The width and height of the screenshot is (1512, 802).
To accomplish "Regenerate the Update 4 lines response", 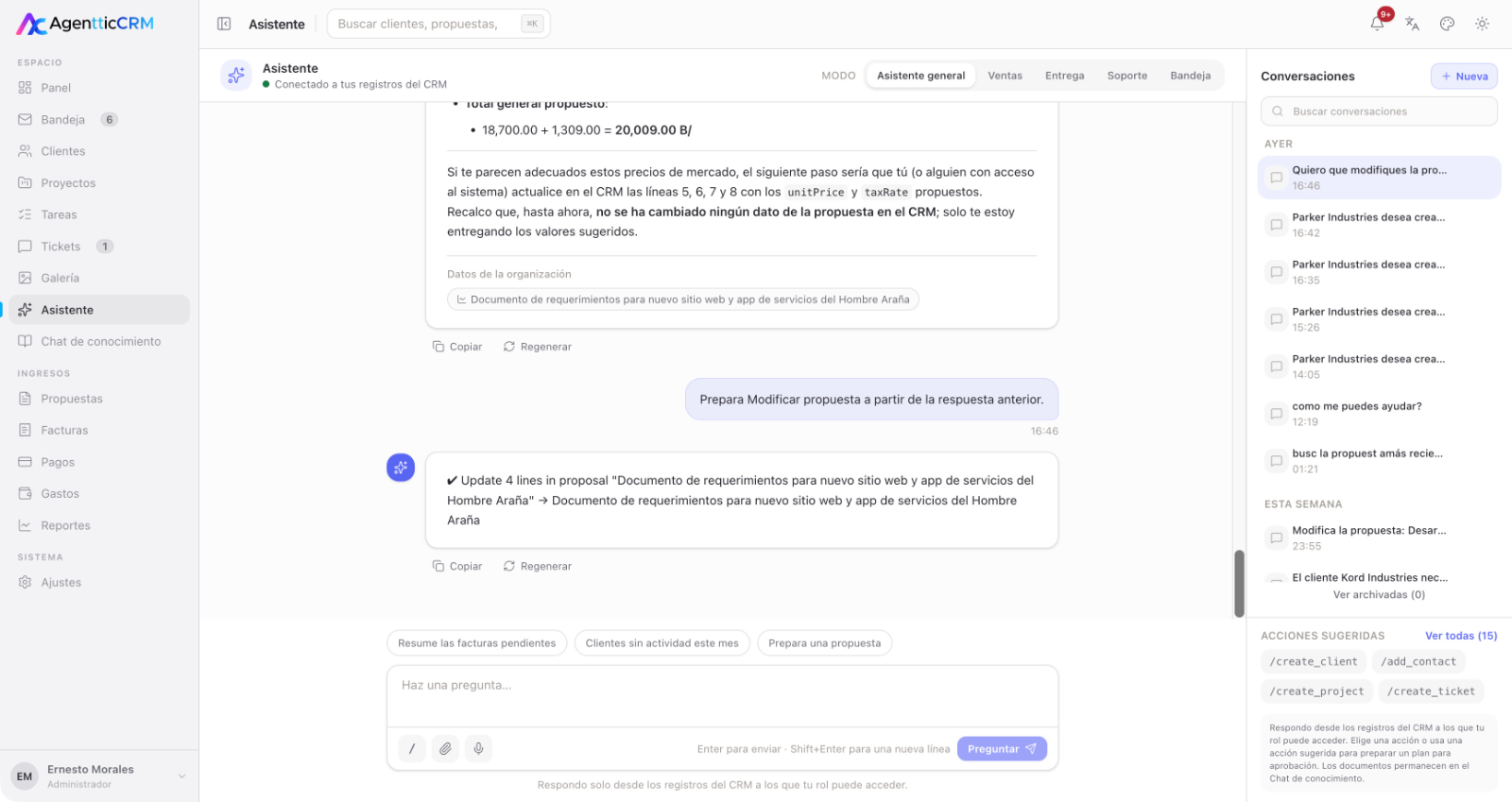I will 538,566.
